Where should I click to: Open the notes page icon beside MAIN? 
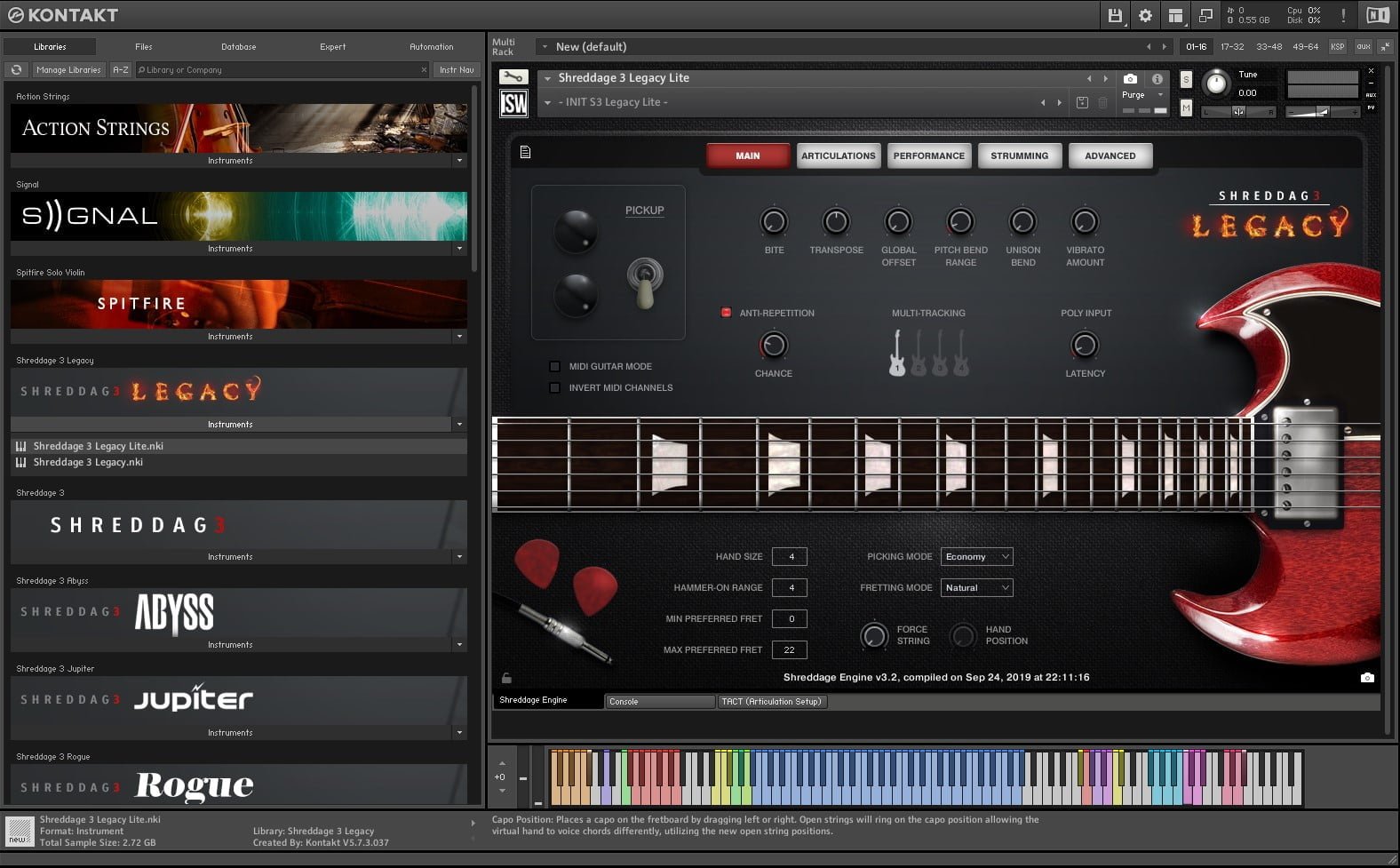(525, 152)
